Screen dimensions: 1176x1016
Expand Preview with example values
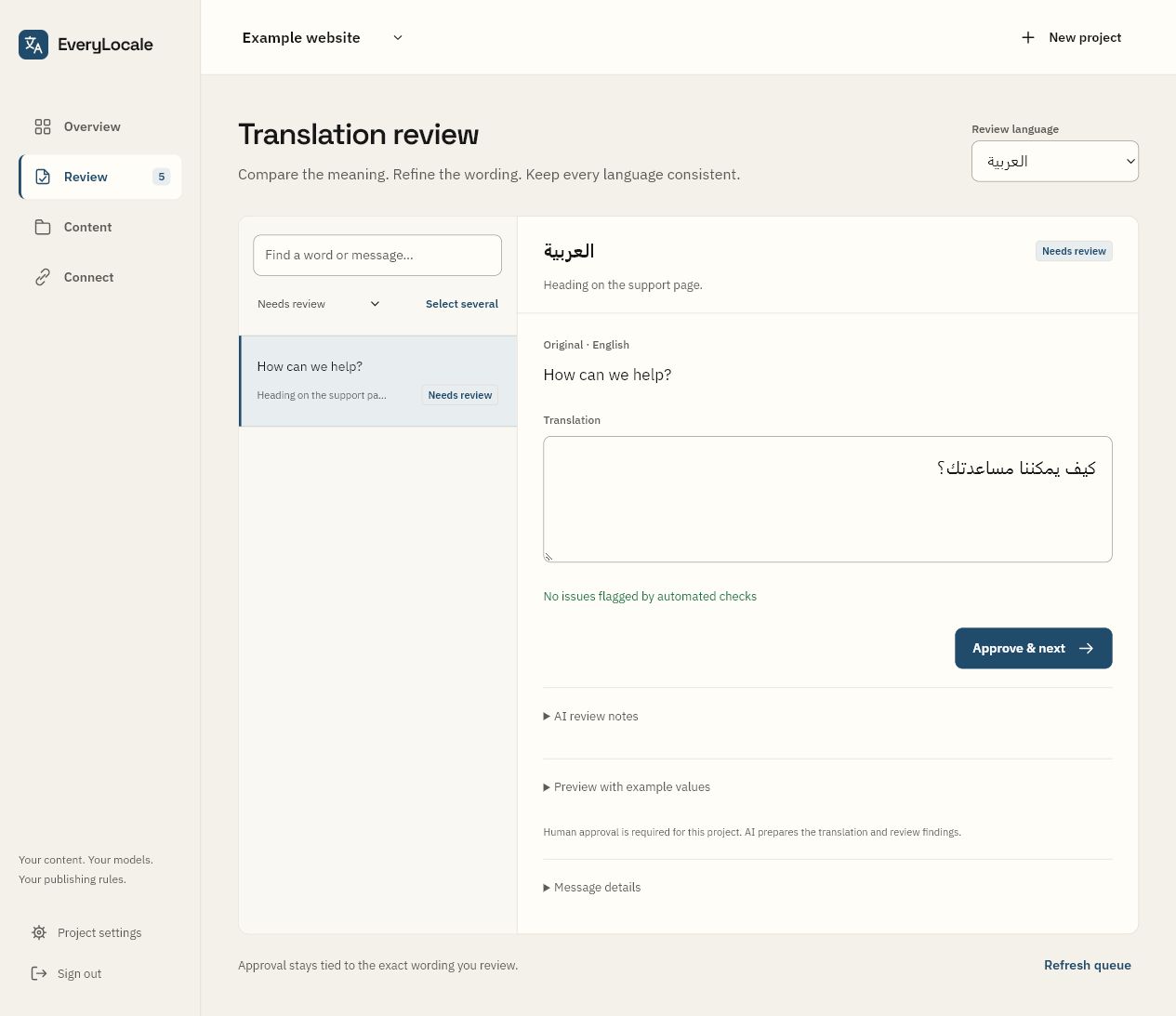(627, 786)
